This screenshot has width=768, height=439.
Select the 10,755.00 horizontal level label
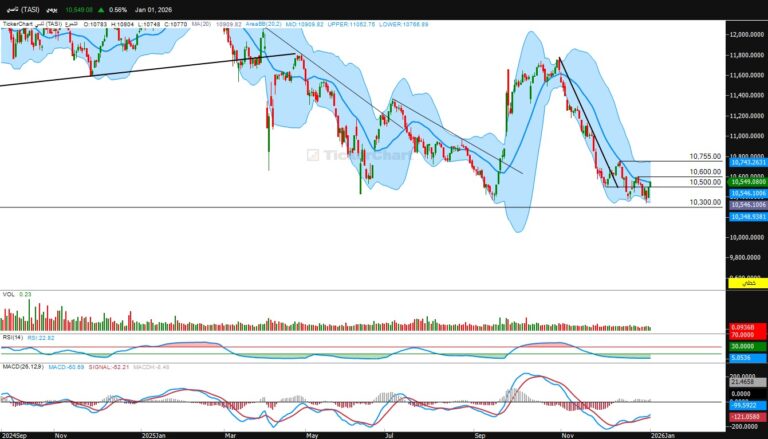tap(705, 156)
